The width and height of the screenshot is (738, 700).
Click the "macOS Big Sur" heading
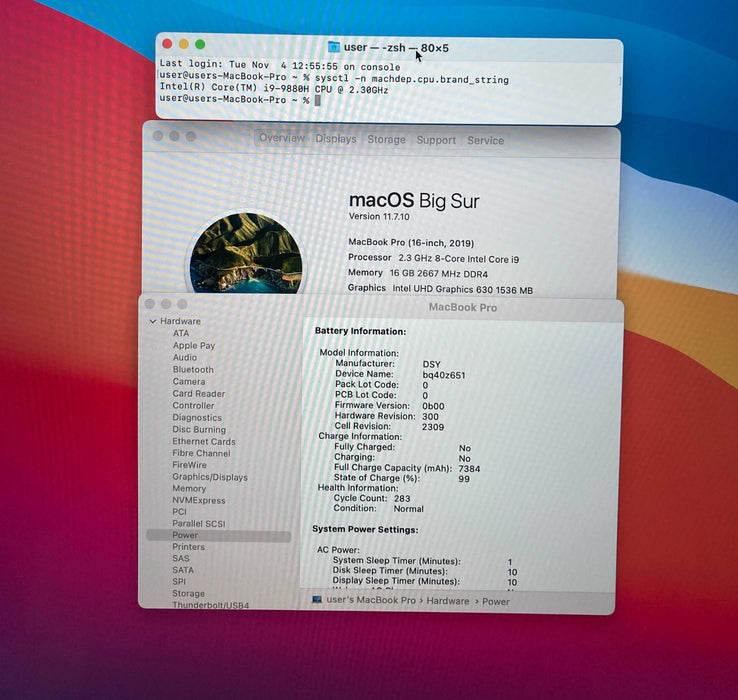[x=414, y=201]
